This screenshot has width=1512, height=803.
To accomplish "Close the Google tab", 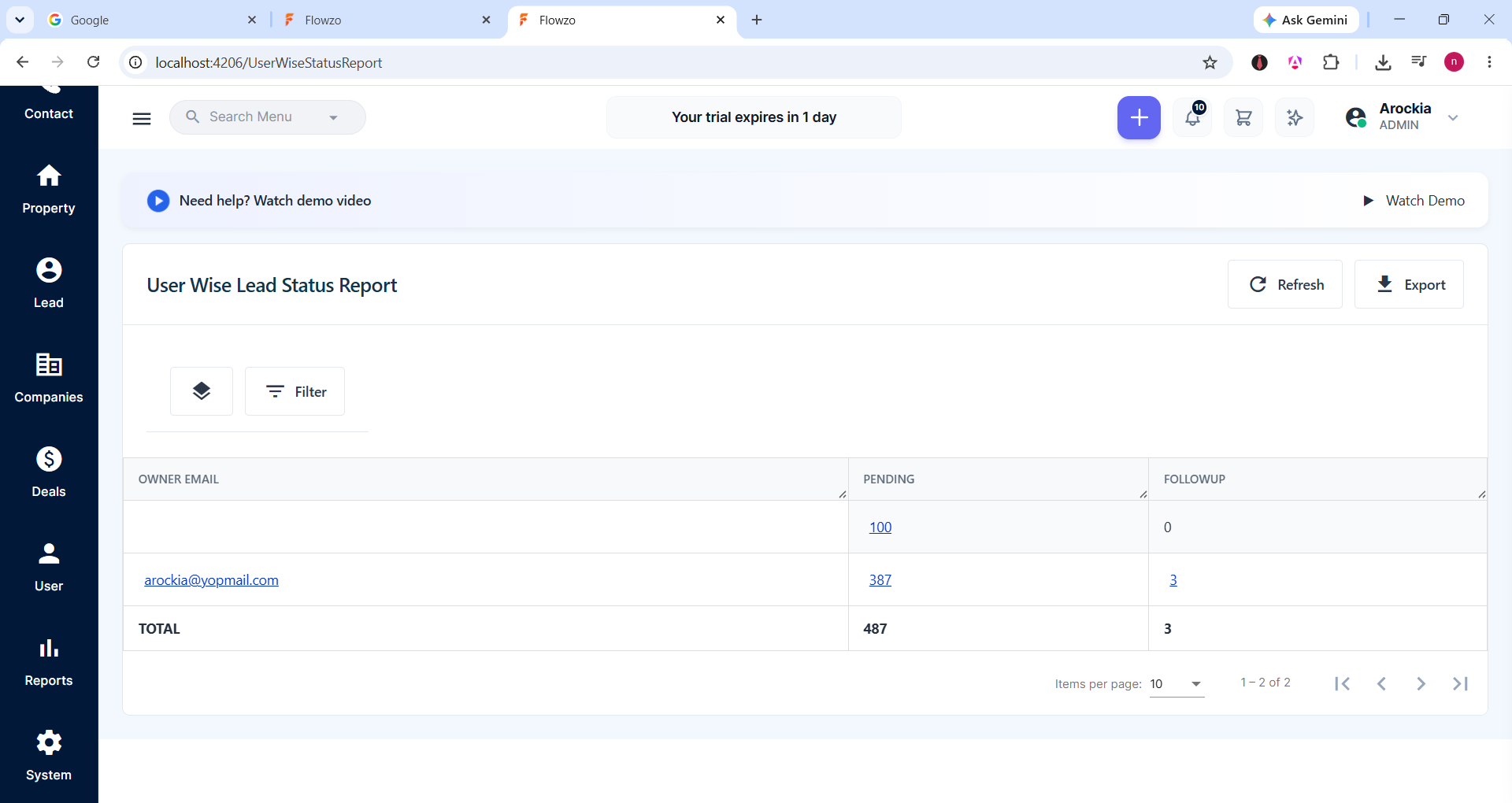I will coord(252,20).
